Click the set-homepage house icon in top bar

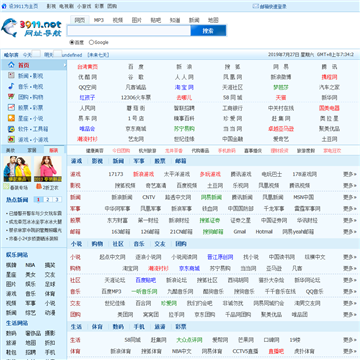(4, 6)
